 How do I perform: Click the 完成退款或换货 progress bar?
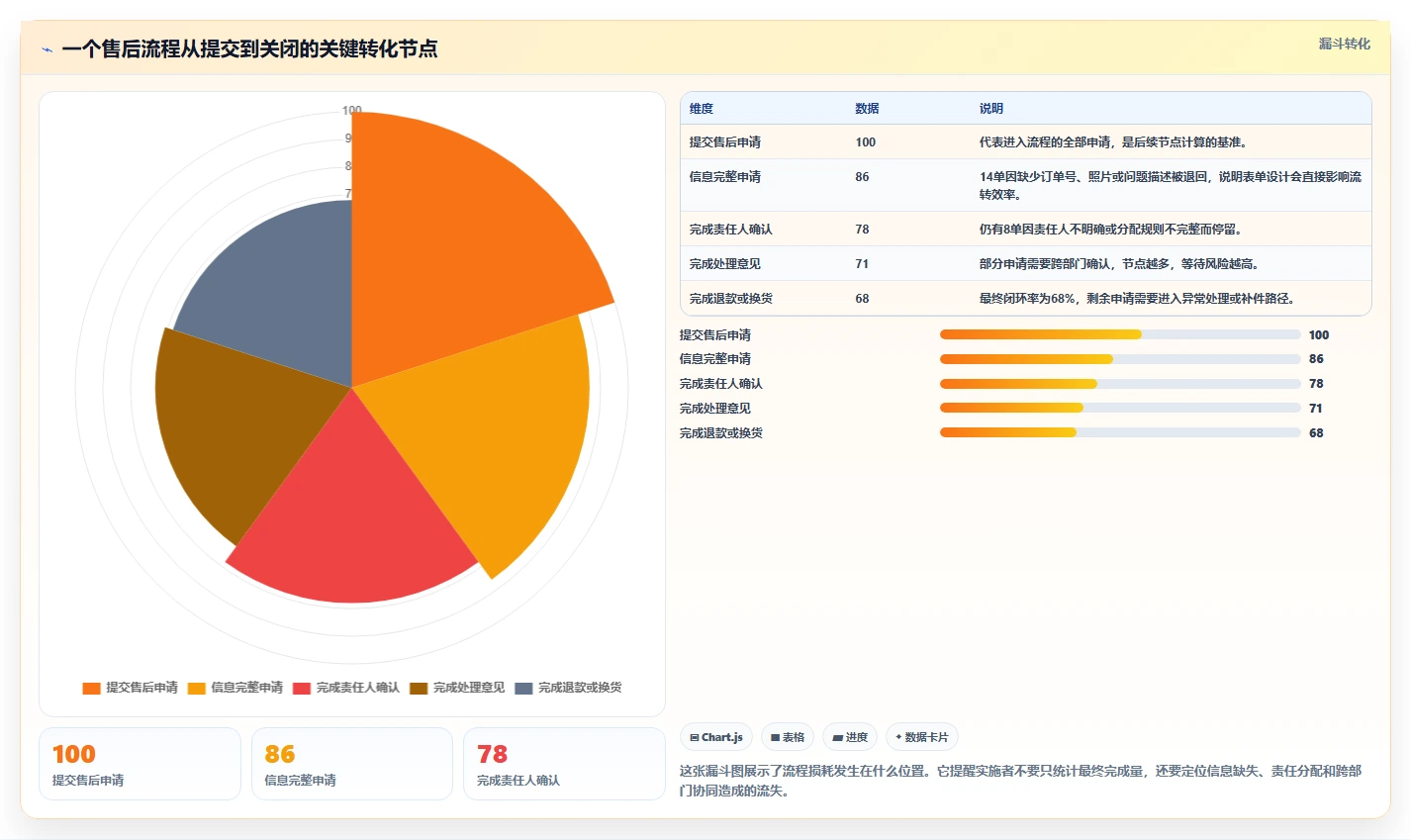(1120, 432)
